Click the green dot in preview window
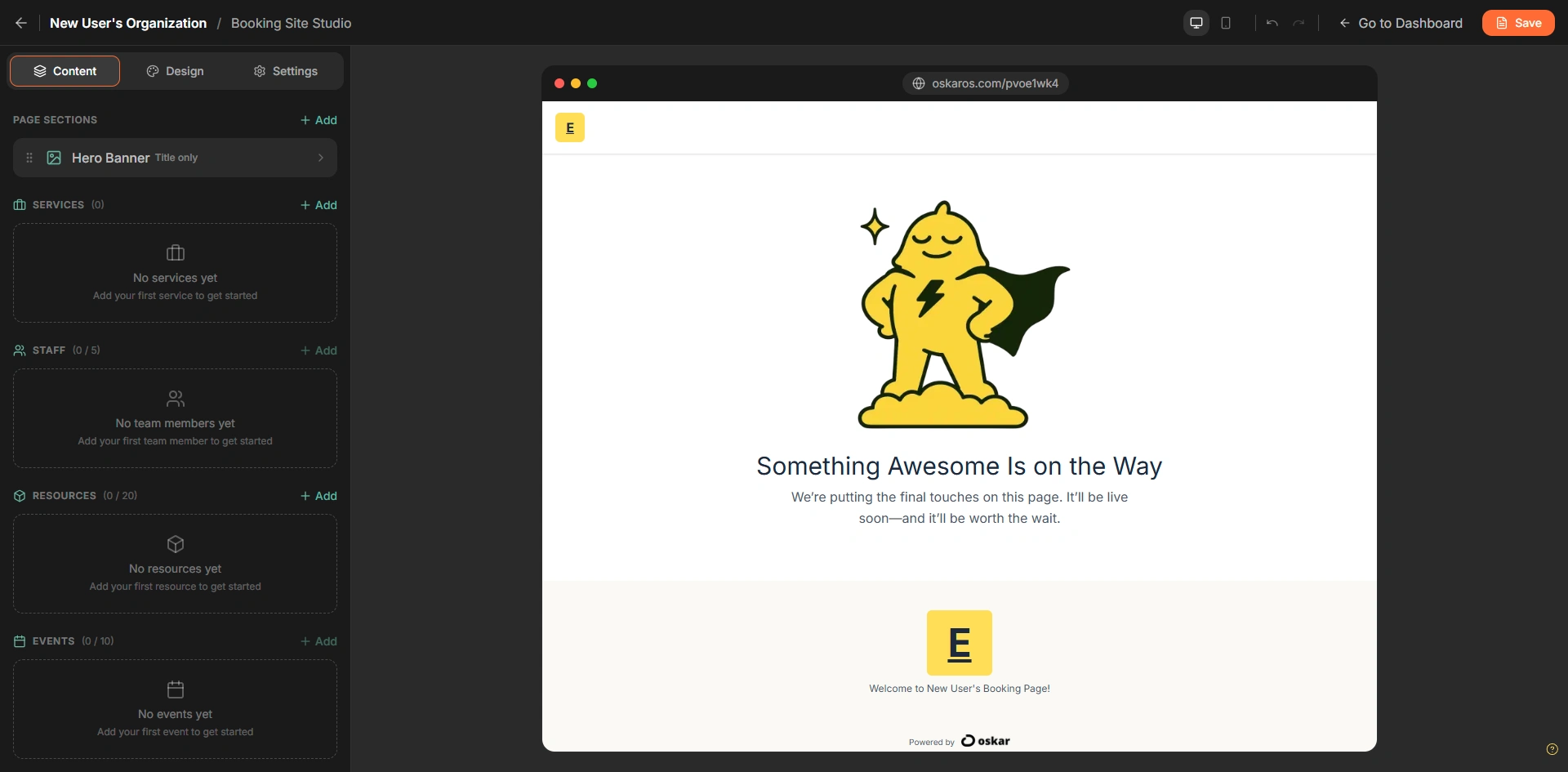 pos(592,83)
